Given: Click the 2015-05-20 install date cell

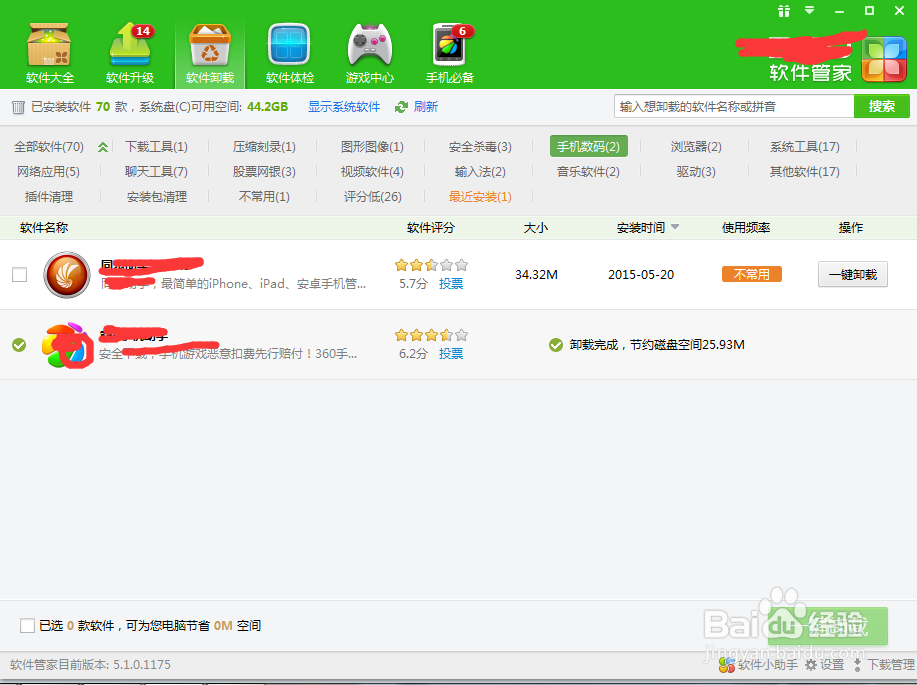Looking at the screenshot, I should [641, 274].
